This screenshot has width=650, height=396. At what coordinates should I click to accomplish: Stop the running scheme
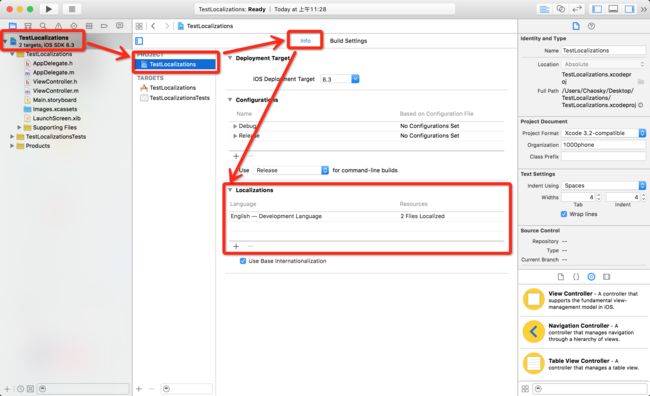(72, 9)
